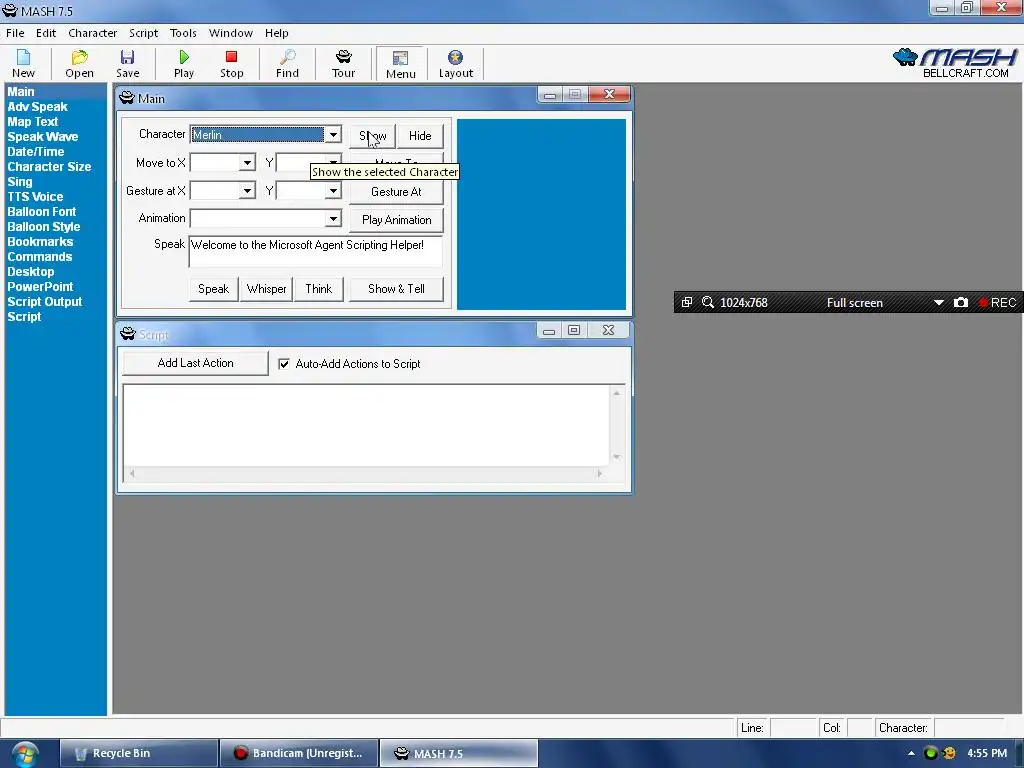The height and width of the screenshot is (768, 1024).
Task: Click the Layout toolbar icon
Action: tap(455, 64)
